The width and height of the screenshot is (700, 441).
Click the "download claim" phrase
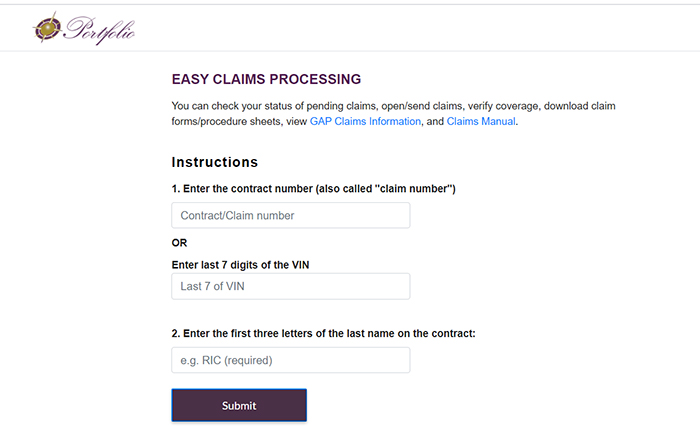tap(579, 106)
